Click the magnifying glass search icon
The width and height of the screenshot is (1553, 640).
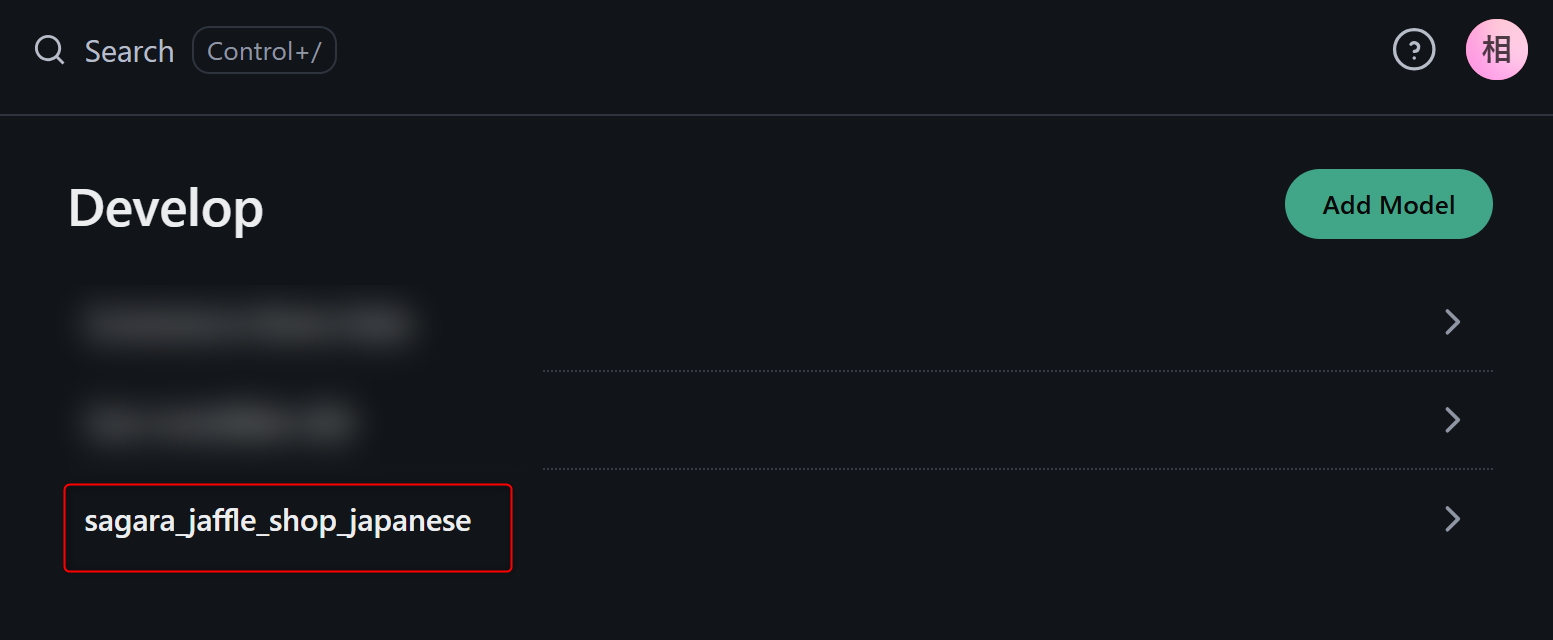(49, 50)
